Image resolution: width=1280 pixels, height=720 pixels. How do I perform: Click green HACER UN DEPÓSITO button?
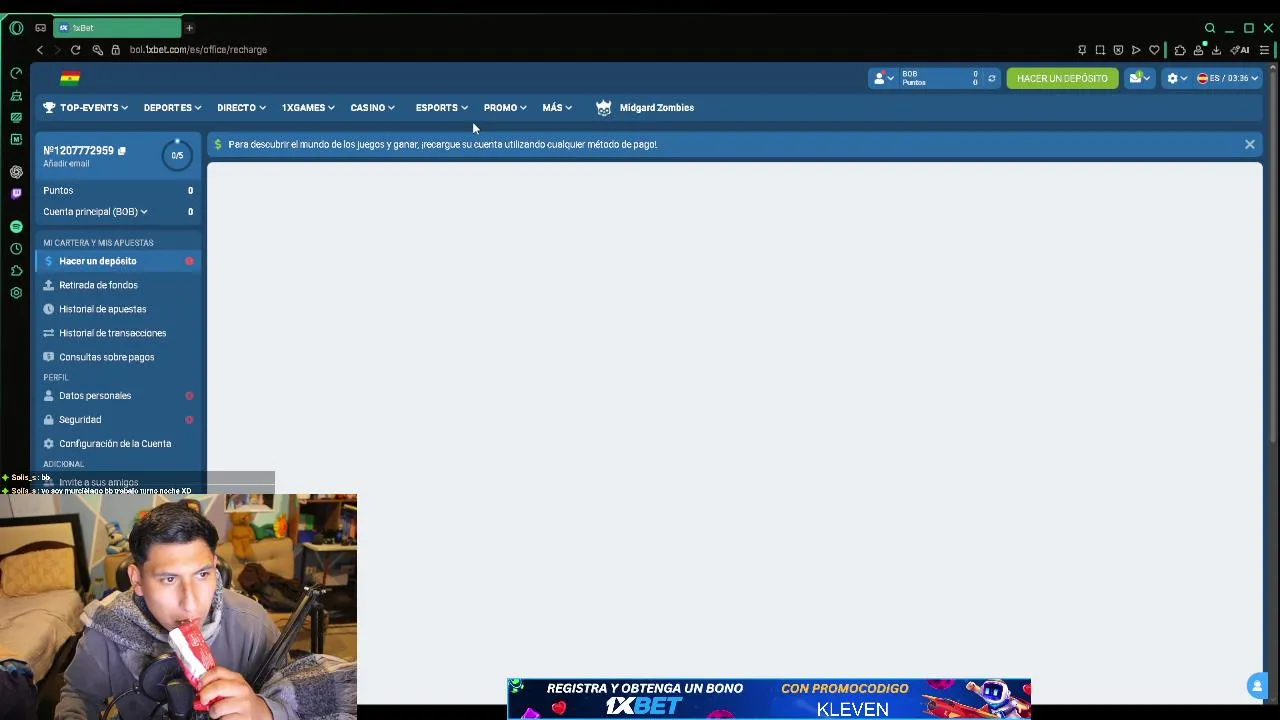[1062, 78]
